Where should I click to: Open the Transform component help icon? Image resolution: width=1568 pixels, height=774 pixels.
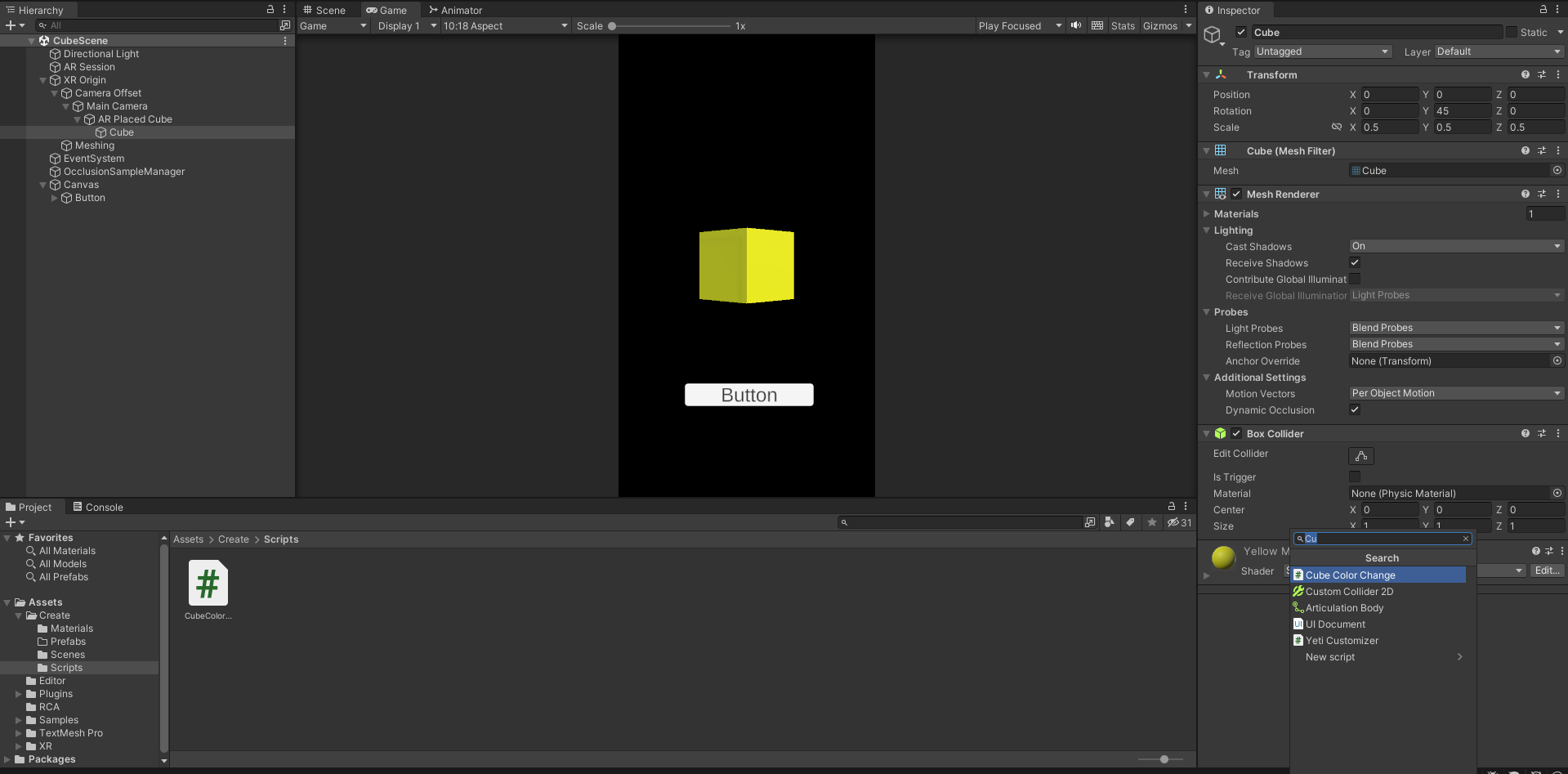pyautogui.click(x=1526, y=74)
